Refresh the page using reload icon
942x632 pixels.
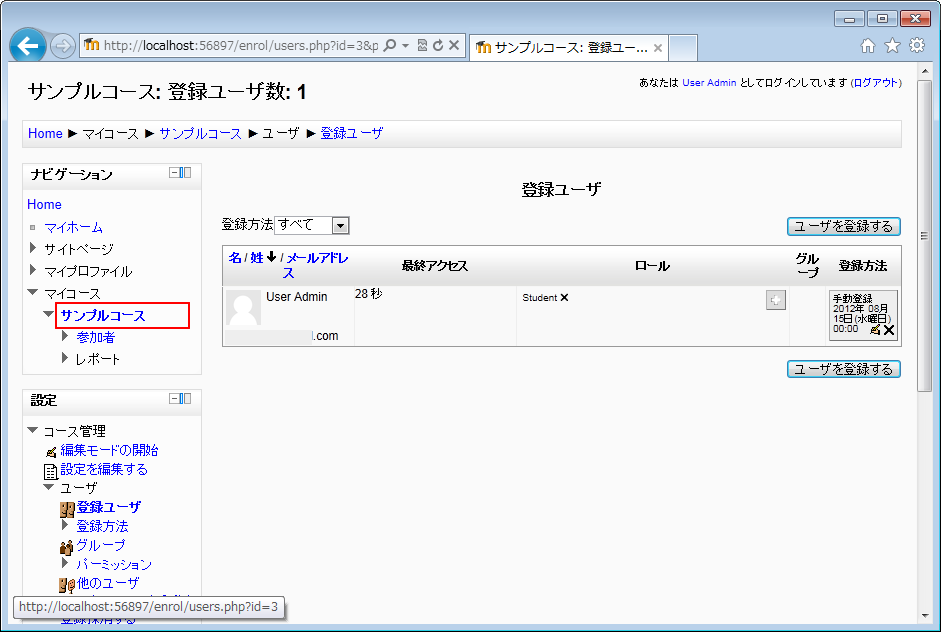coord(438,46)
